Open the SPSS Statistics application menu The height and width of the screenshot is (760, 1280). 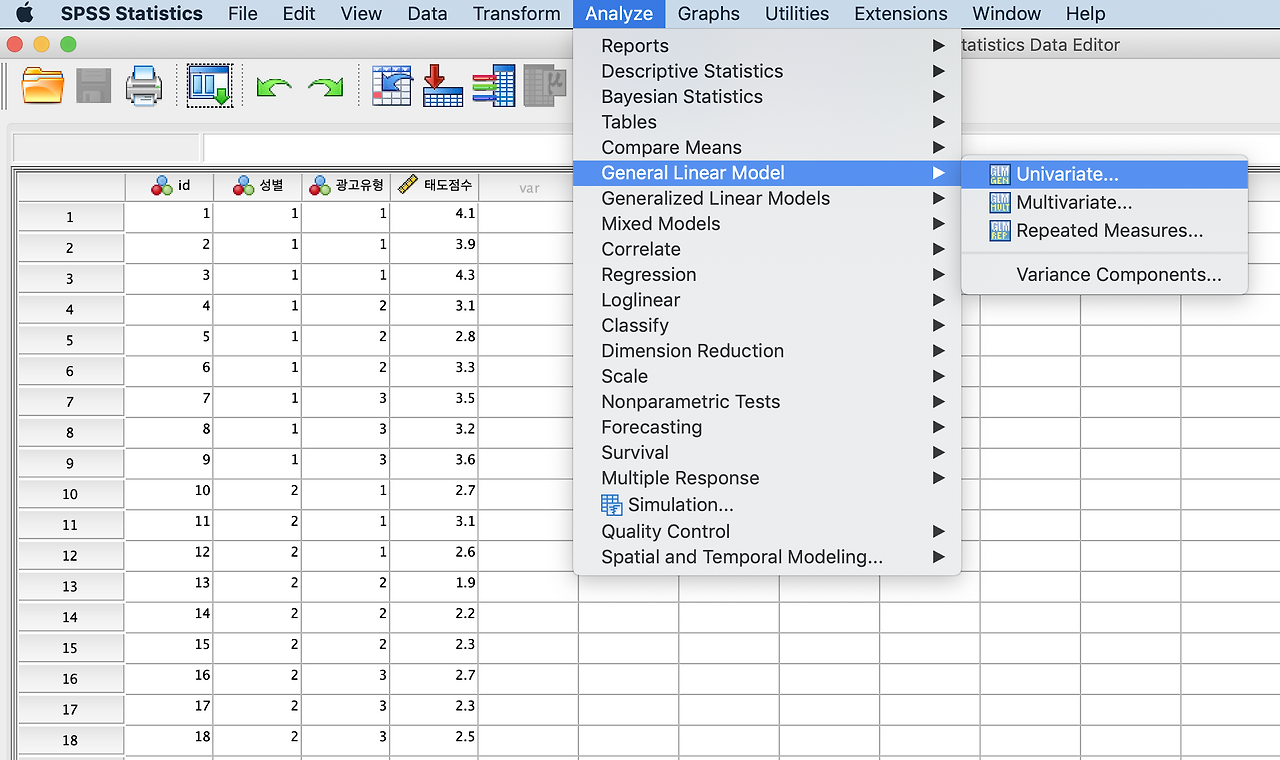tap(132, 13)
